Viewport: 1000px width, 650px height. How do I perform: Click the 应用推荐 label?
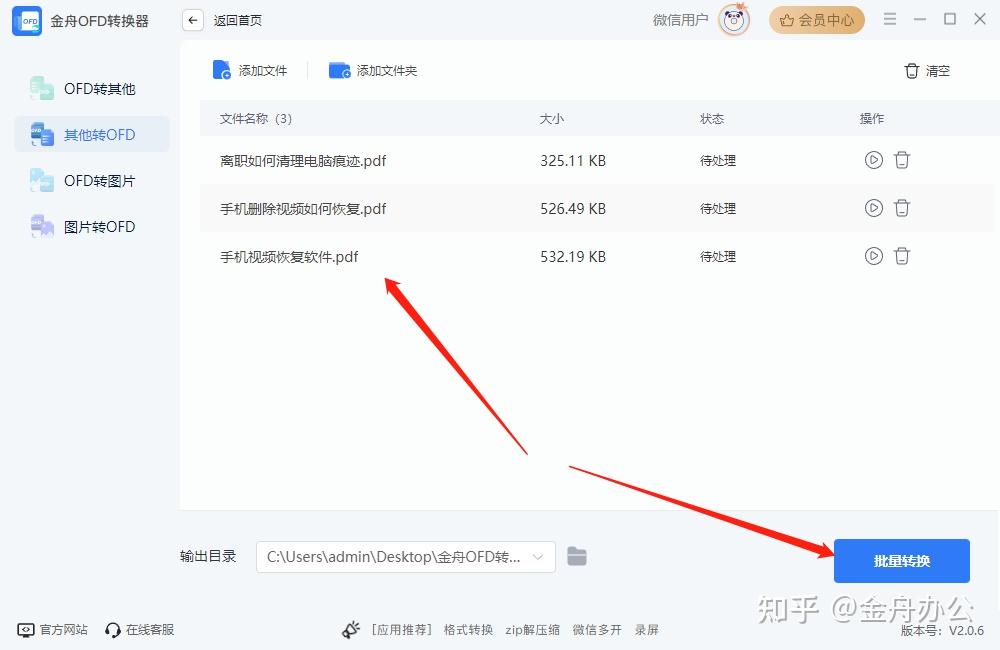point(401,630)
